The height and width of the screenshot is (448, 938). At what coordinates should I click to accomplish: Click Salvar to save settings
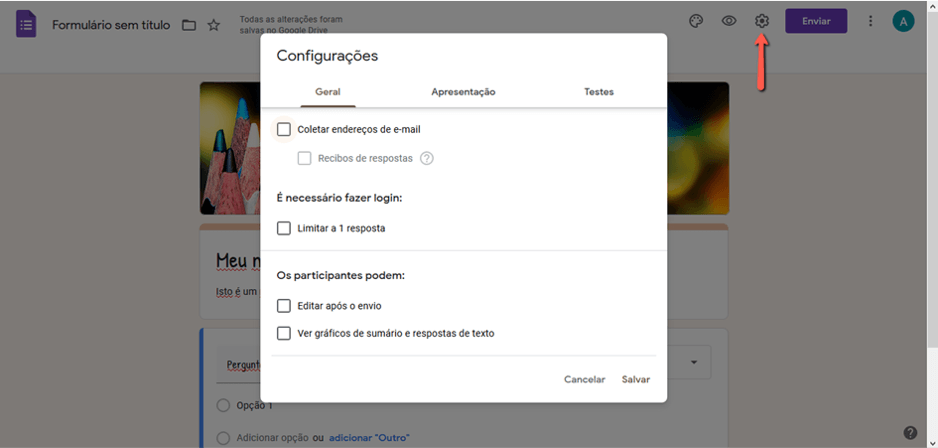pyautogui.click(x=635, y=379)
